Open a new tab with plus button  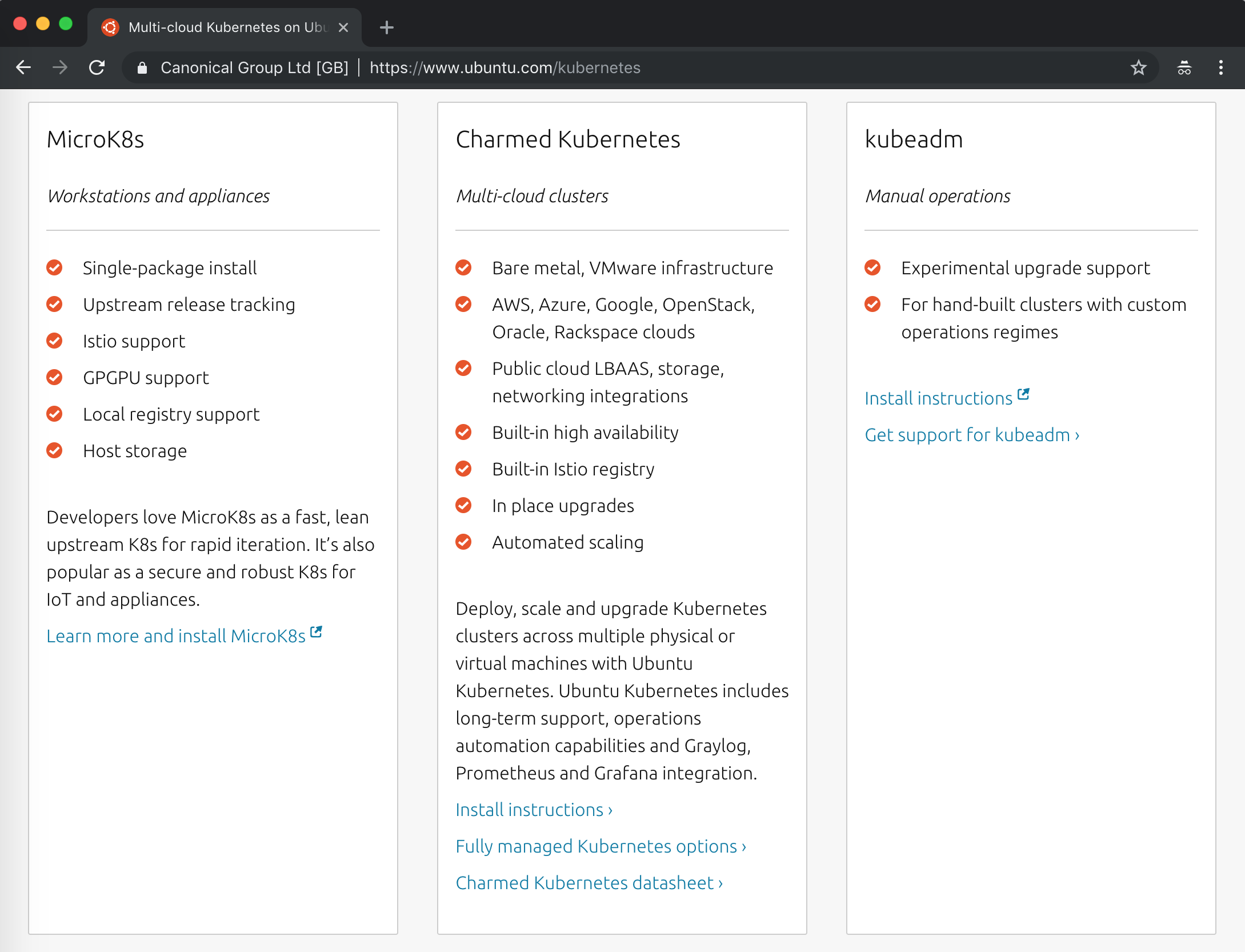click(387, 27)
